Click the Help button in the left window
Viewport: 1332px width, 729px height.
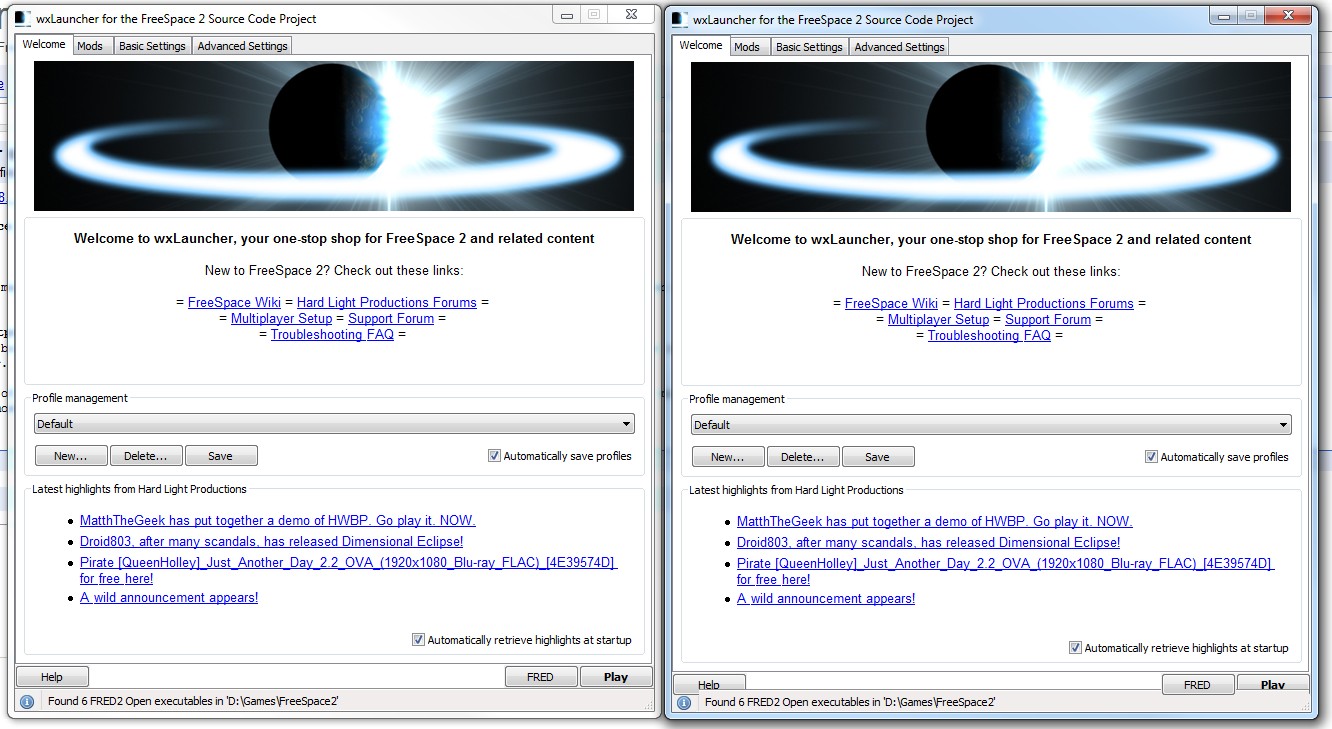pos(52,677)
